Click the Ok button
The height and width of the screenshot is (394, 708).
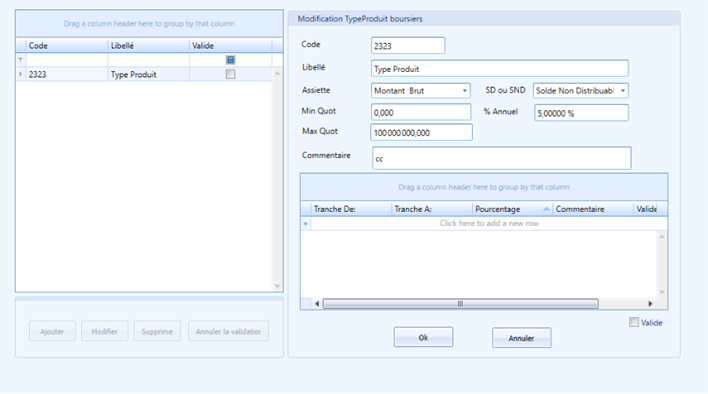coord(423,337)
